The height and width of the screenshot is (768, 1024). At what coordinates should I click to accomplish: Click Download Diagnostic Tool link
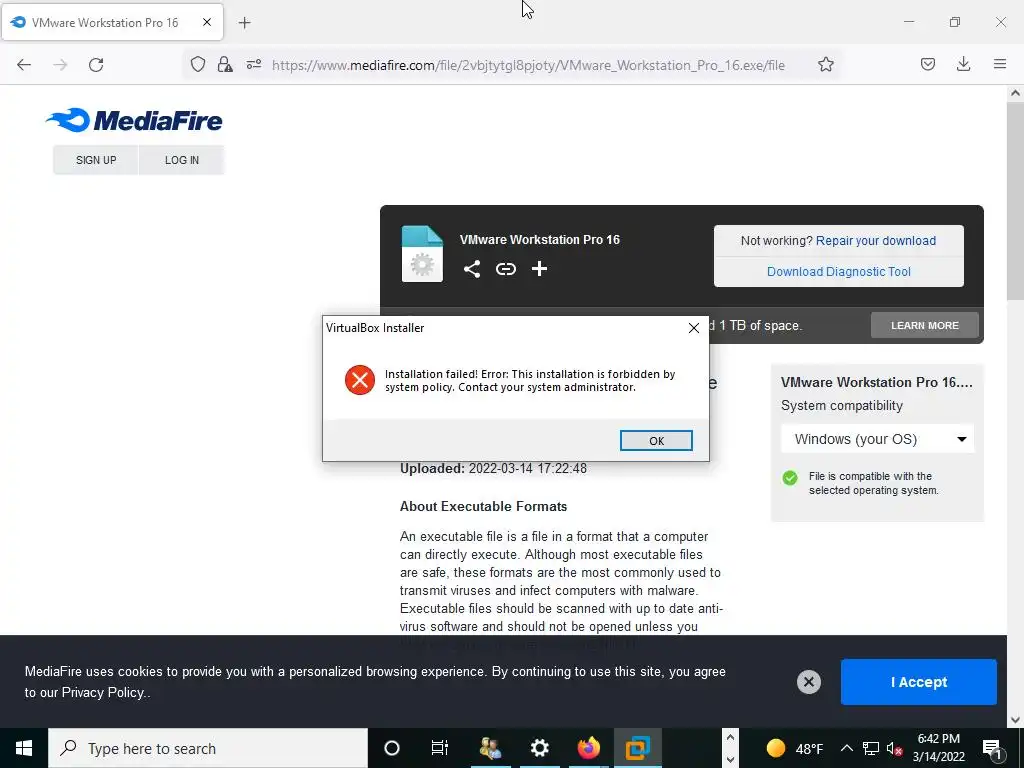click(839, 272)
